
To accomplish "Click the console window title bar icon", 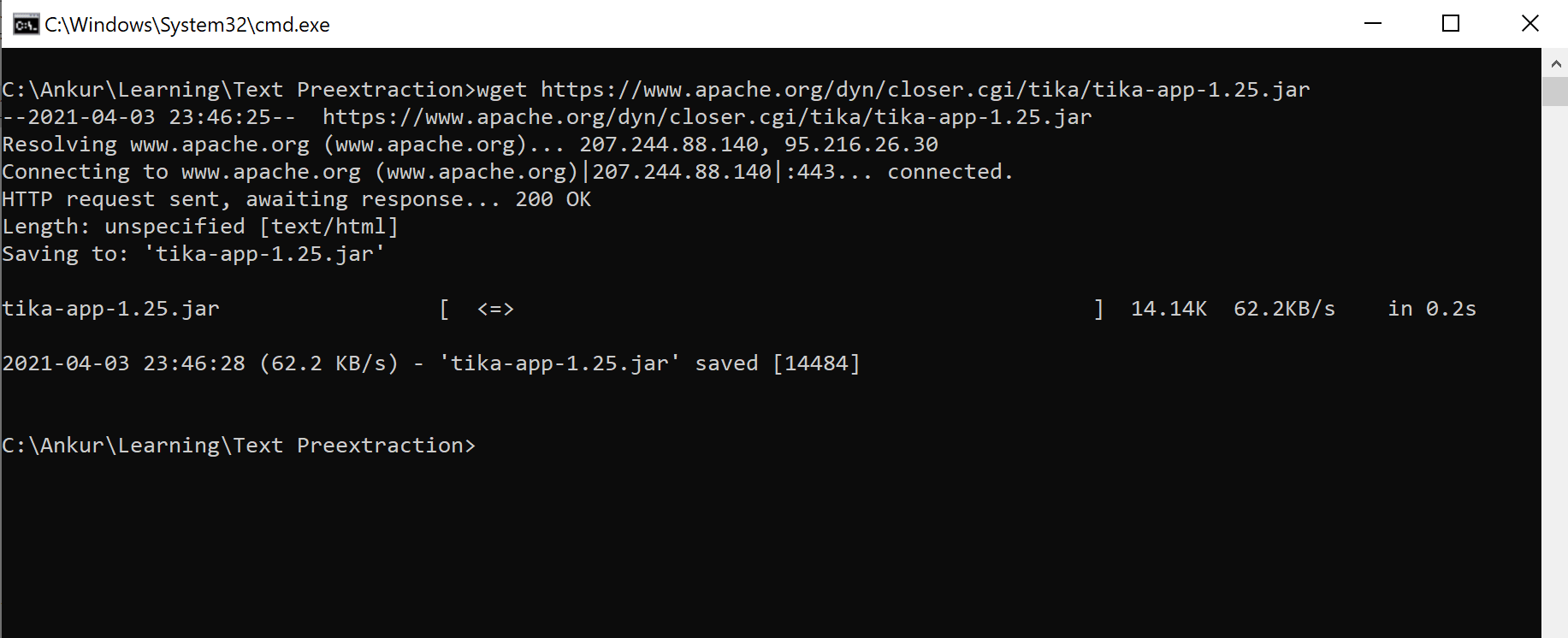I will pos(27,23).
